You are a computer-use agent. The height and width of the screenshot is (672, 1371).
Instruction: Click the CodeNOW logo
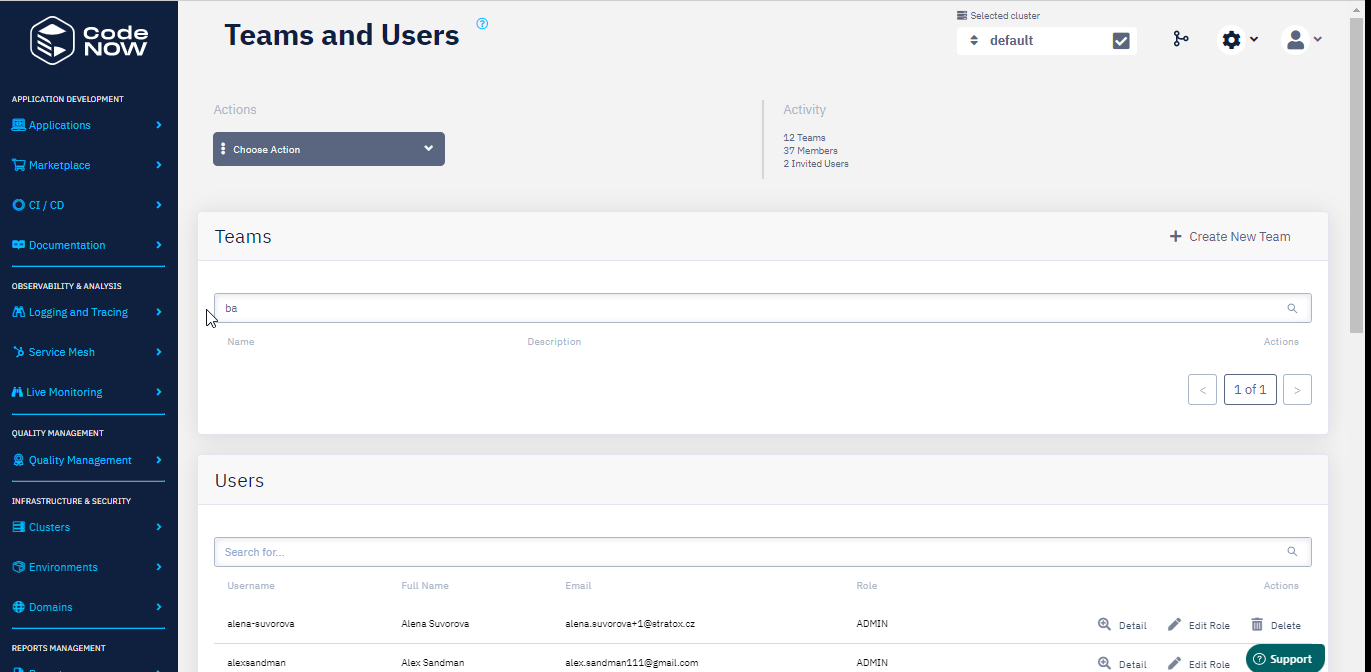pos(89,40)
